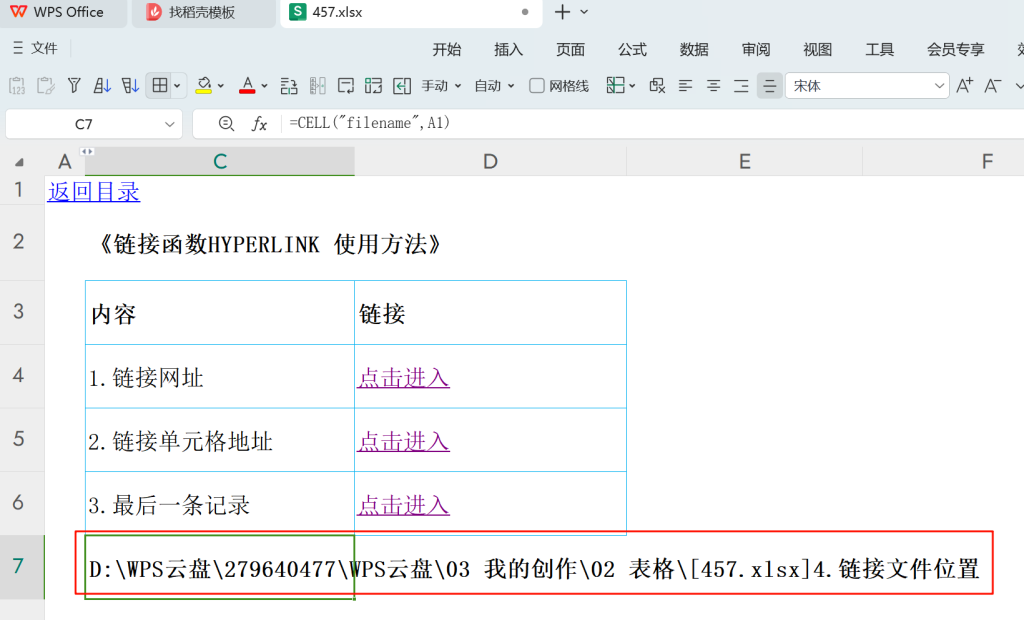This screenshot has height=620, width=1024.
Task: Open the 页面 ribbon tab
Action: [x=570, y=50]
